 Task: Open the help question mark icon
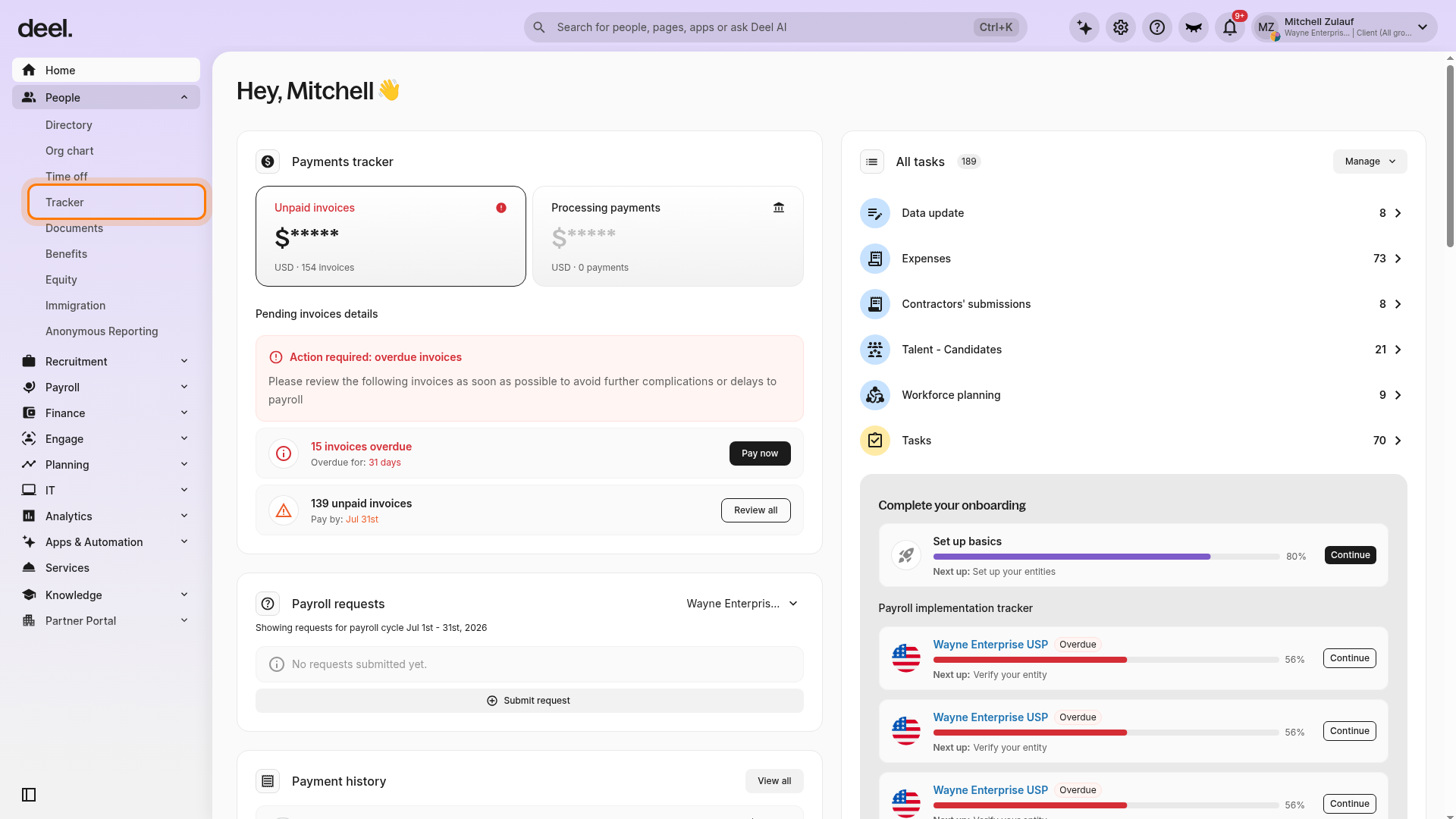click(x=1157, y=27)
